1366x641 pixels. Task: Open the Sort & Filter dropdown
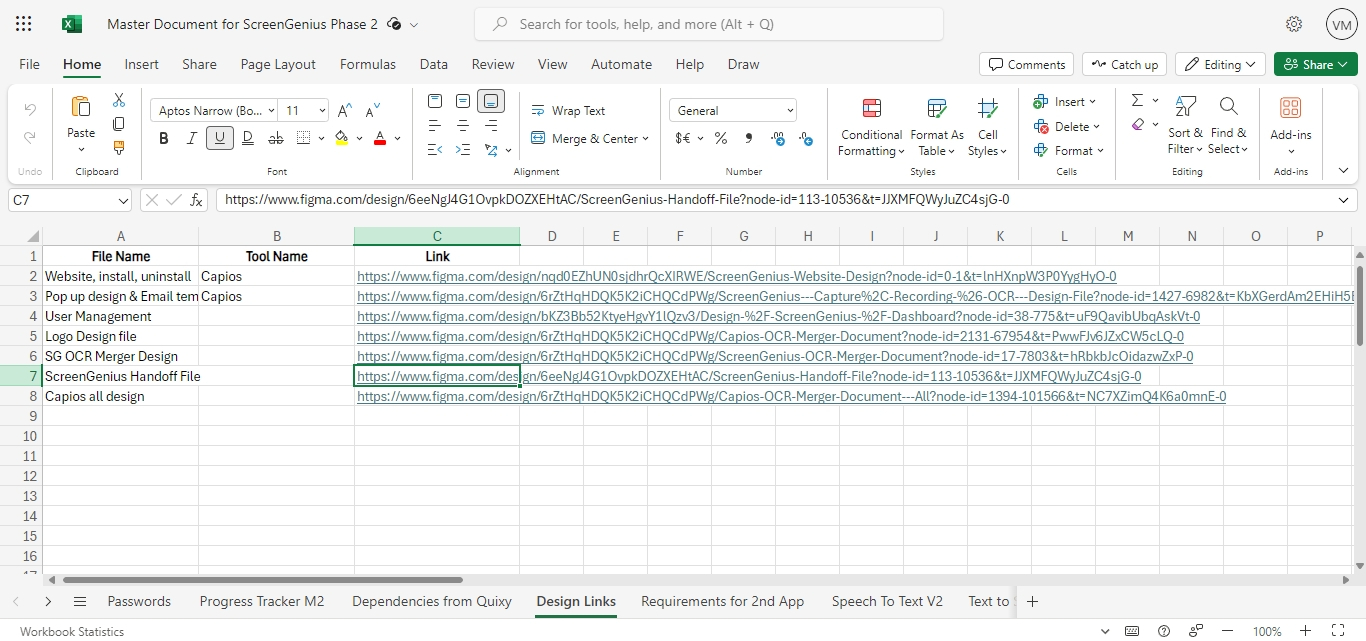pos(1186,126)
